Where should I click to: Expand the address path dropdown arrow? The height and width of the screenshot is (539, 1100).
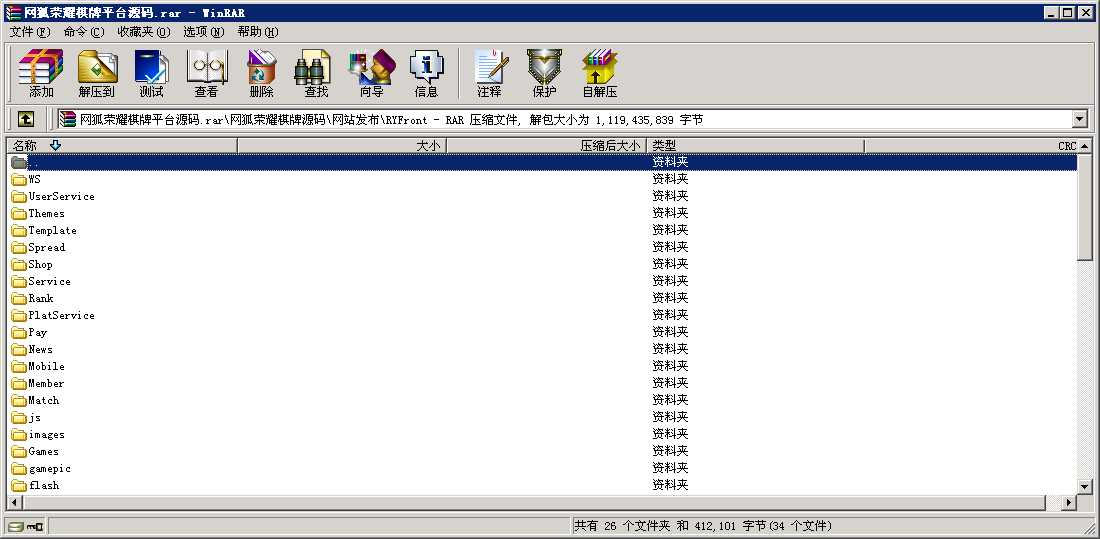click(x=1080, y=119)
